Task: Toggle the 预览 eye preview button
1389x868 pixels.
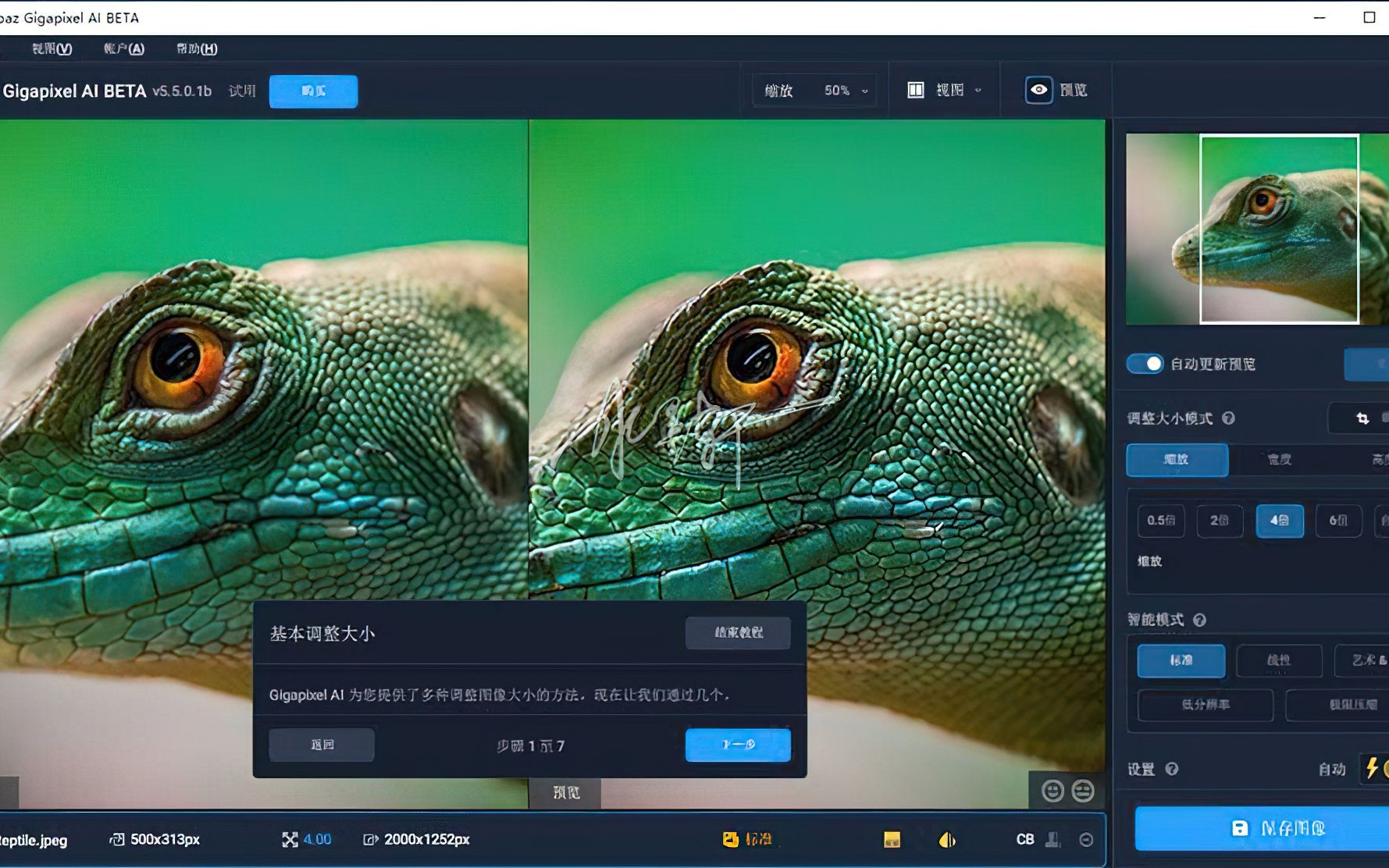Action: pos(1038,89)
